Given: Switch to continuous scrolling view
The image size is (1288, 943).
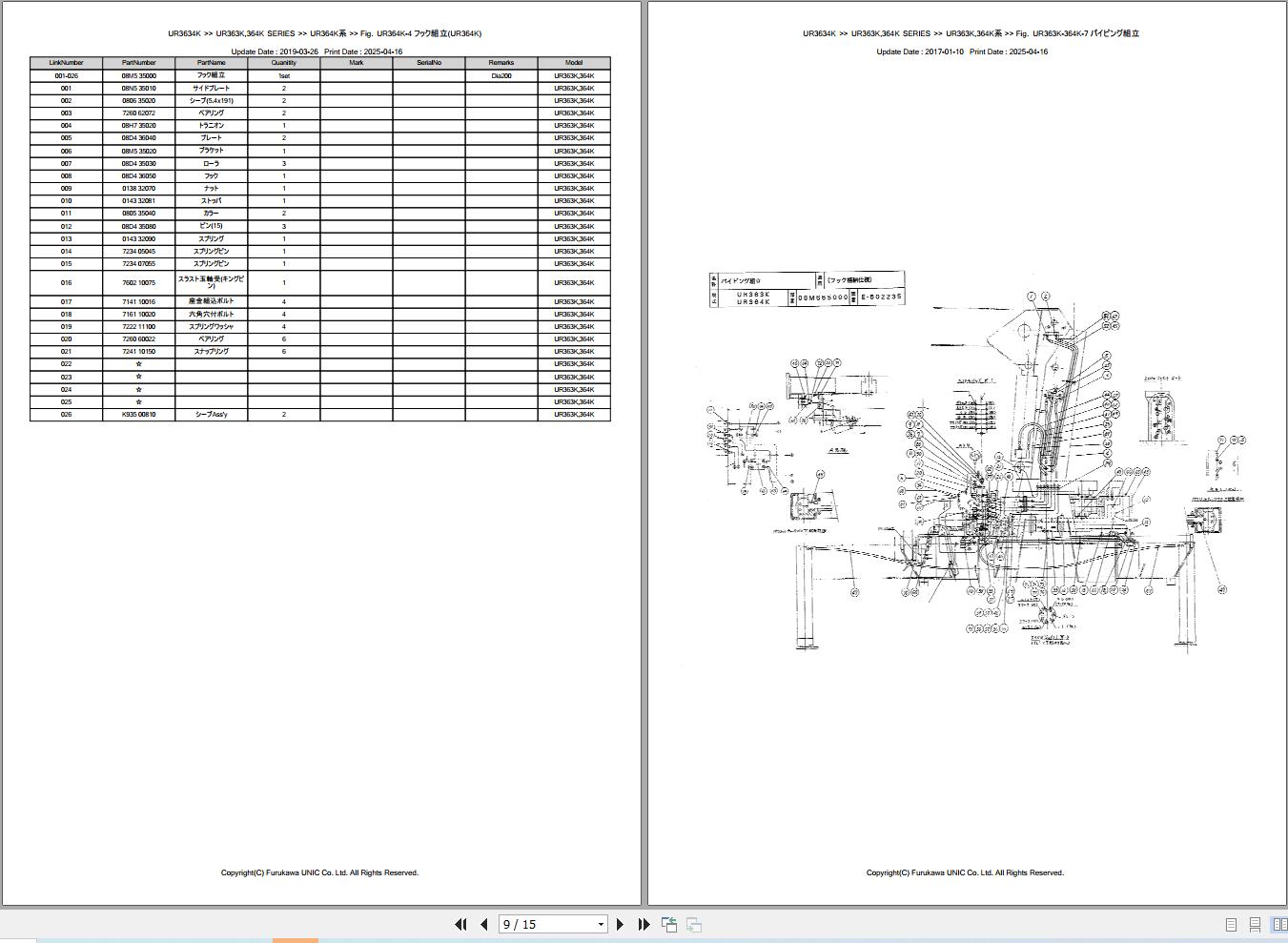Looking at the screenshot, I should point(1255,925).
